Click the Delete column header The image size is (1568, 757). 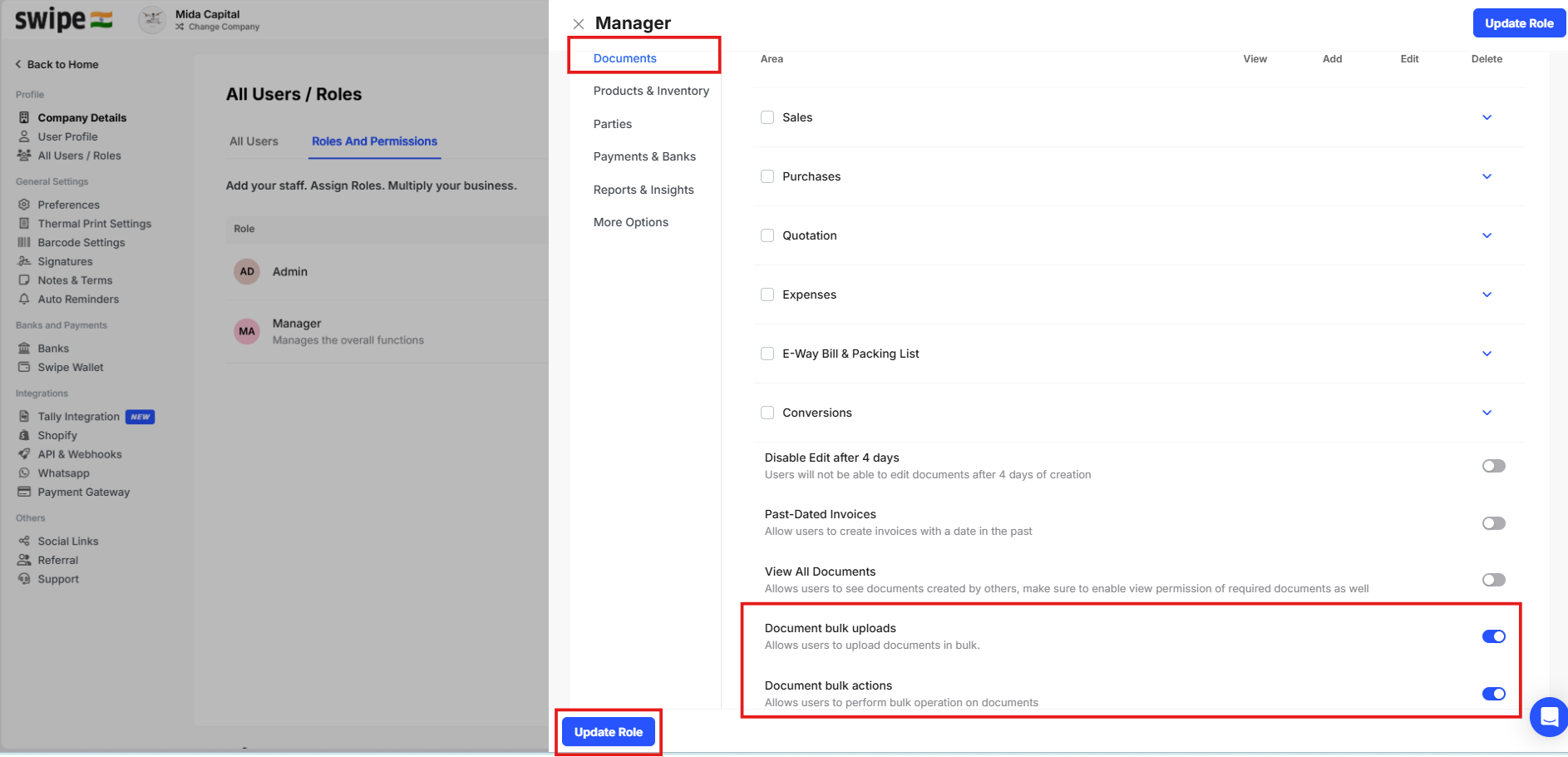tap(1487, 59)
